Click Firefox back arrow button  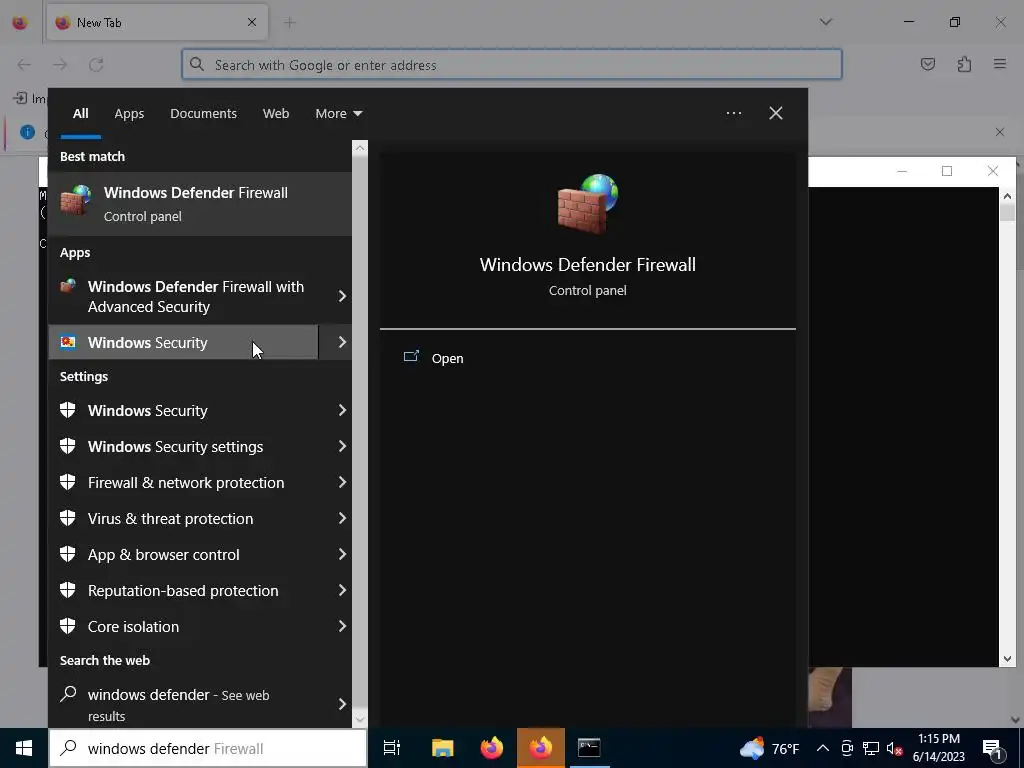click(24, 64)
